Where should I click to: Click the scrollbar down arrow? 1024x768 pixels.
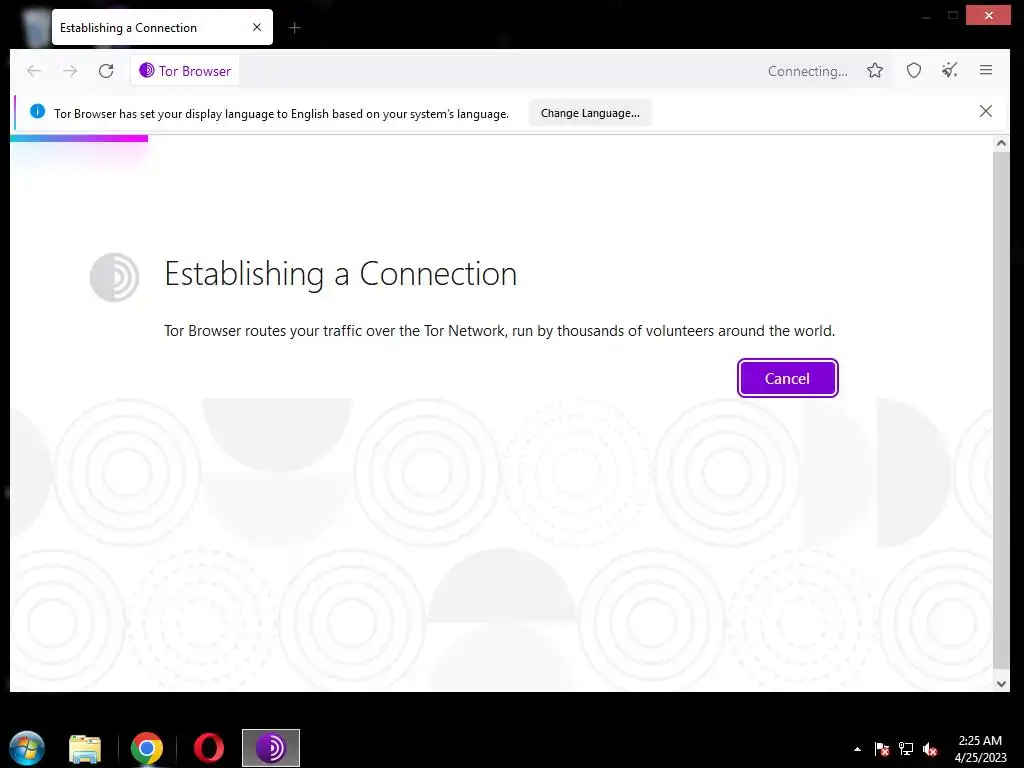[1001, 684]
